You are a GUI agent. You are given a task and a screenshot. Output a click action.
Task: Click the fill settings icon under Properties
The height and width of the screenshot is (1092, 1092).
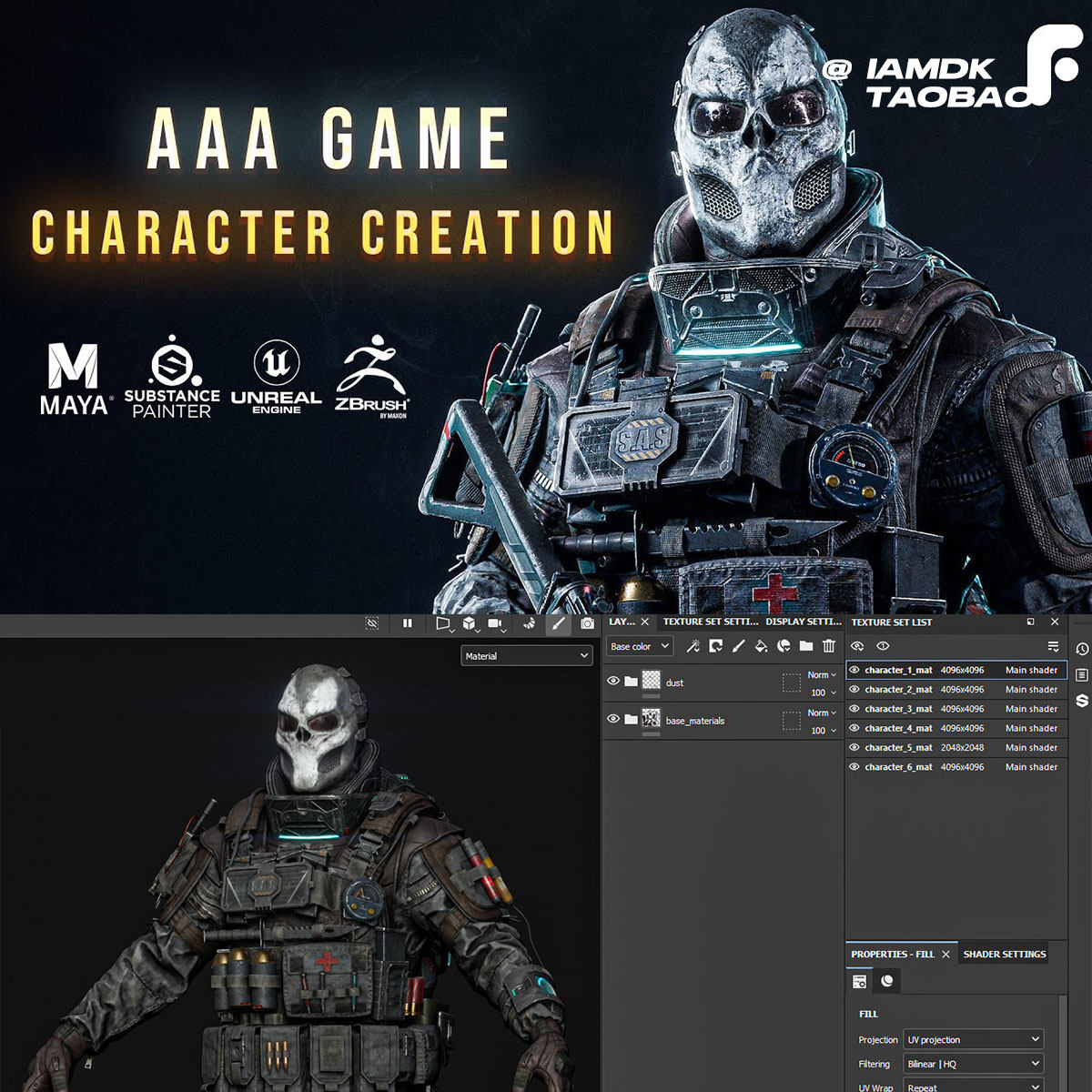pos(859,981)
